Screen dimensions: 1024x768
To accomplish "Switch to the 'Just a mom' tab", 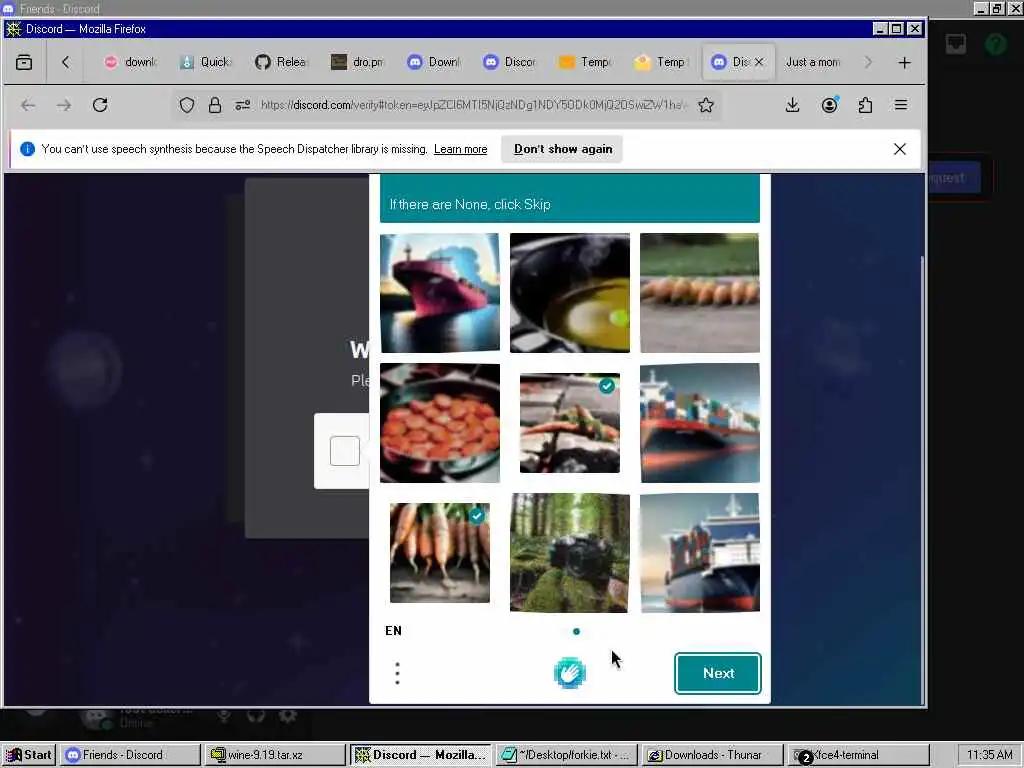I will coord(812,62).
